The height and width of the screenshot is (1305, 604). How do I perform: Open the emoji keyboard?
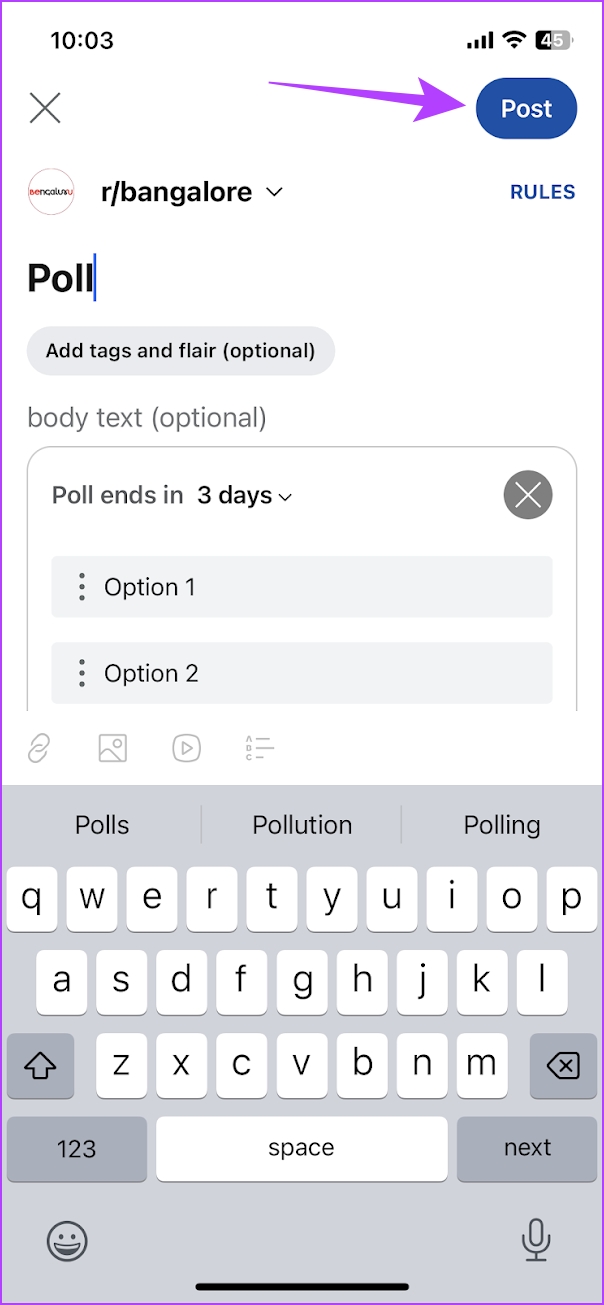(x=67, y=1241)
